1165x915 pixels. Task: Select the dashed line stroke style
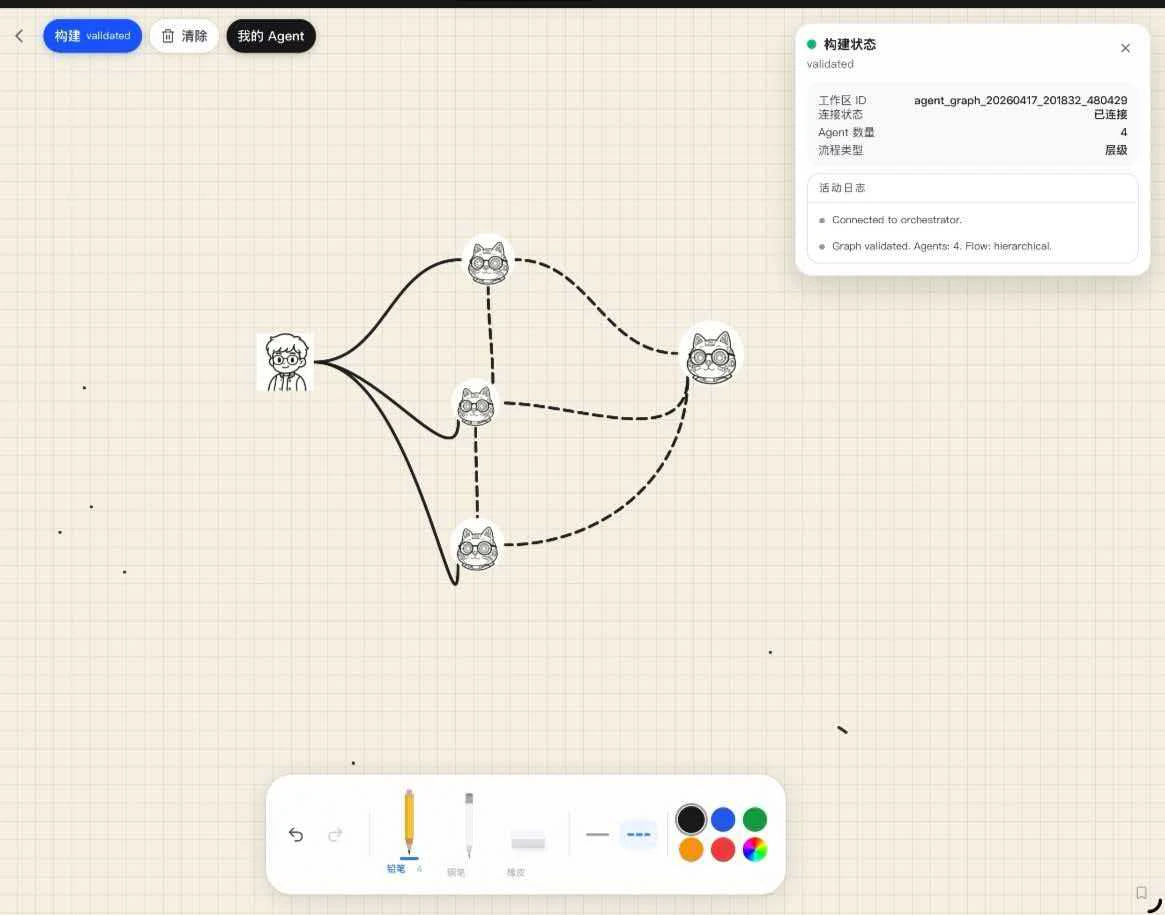coord(638,834)
